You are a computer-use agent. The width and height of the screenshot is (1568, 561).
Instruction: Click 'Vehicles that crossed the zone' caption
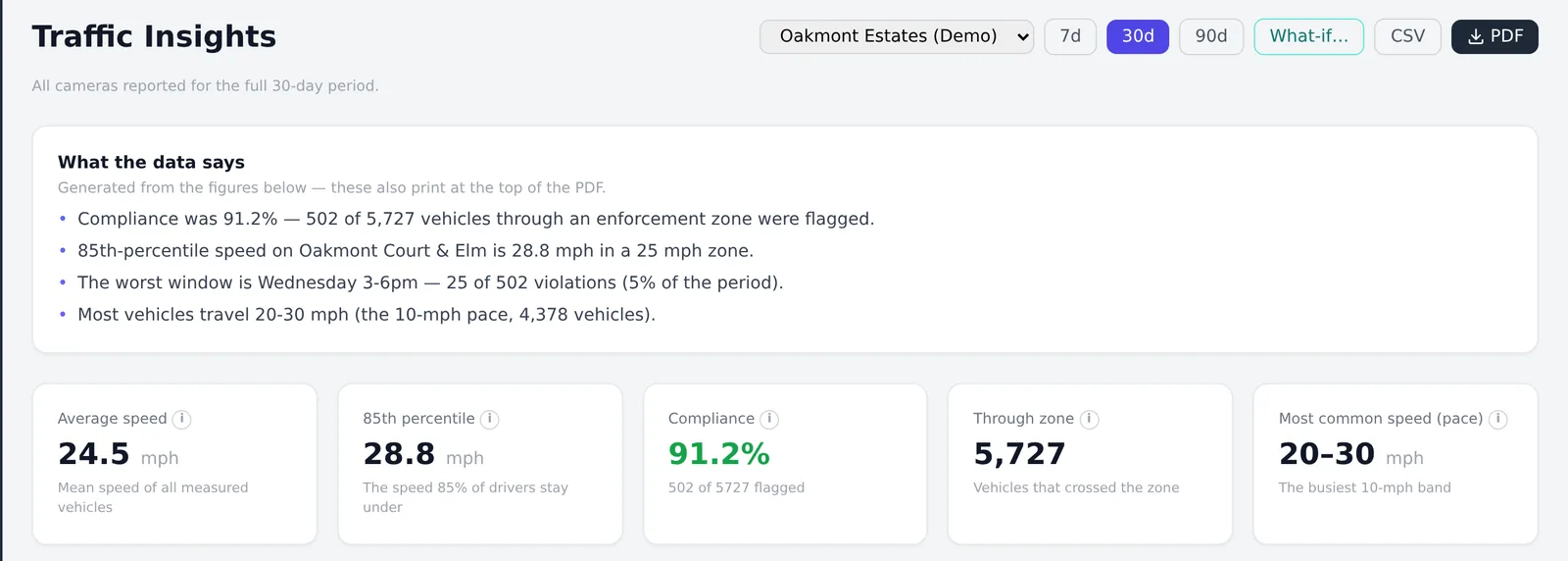(1076, 487)
